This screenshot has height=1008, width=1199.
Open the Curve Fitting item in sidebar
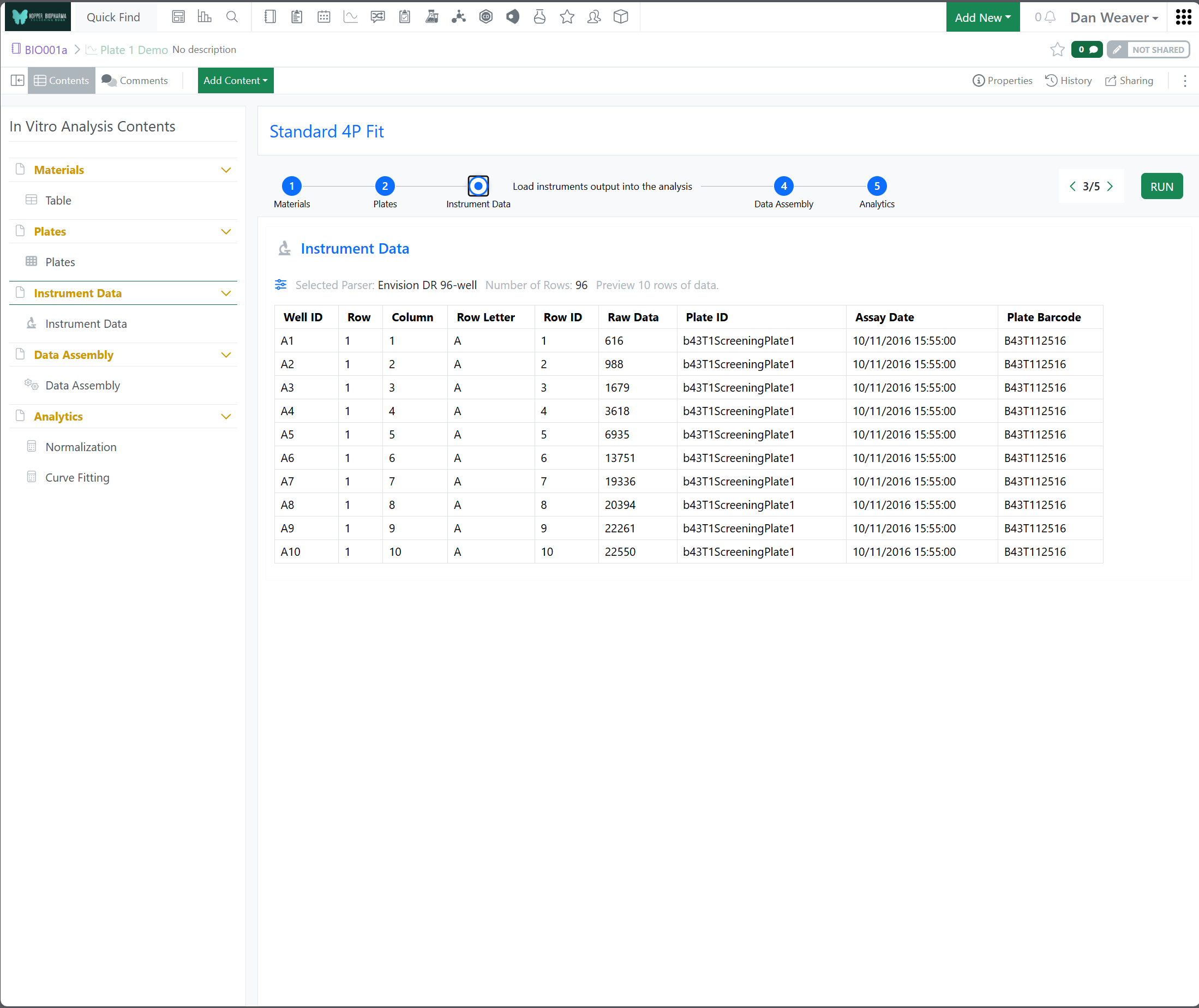pyautogui.click(x=77, y=478)
